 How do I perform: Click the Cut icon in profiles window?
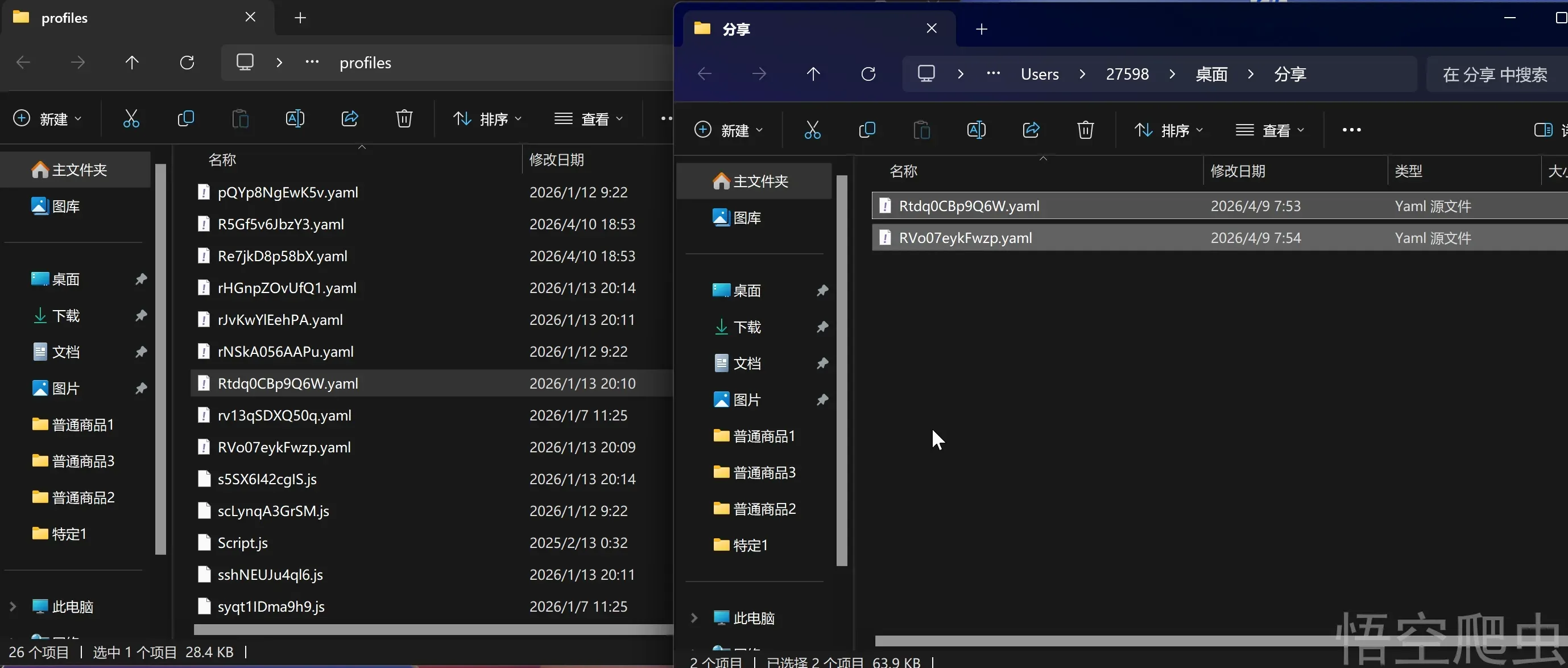tap(131, 118)
